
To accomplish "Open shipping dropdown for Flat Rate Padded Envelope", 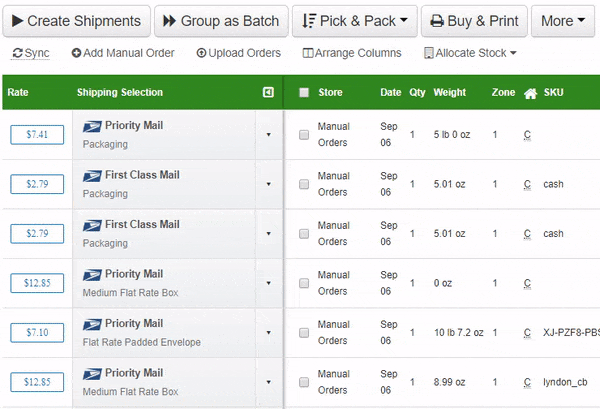I will coord(268,332).
